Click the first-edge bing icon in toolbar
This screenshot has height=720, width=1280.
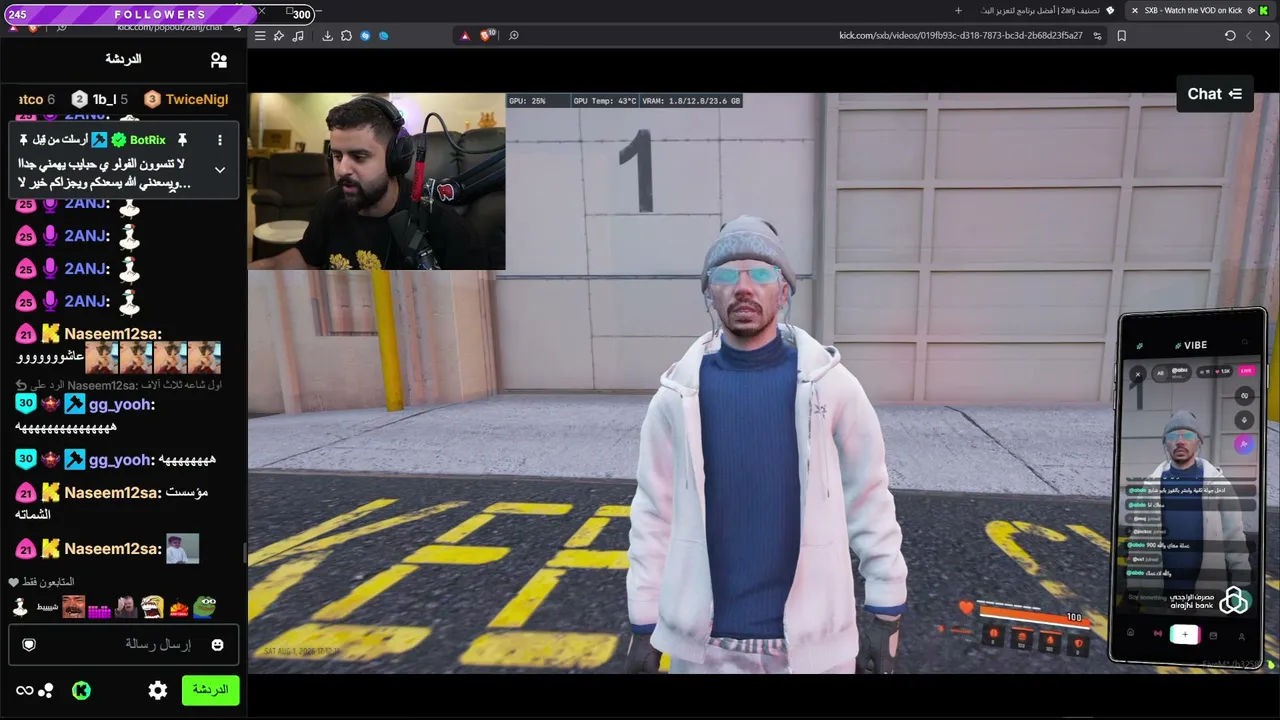pos(365,36)
